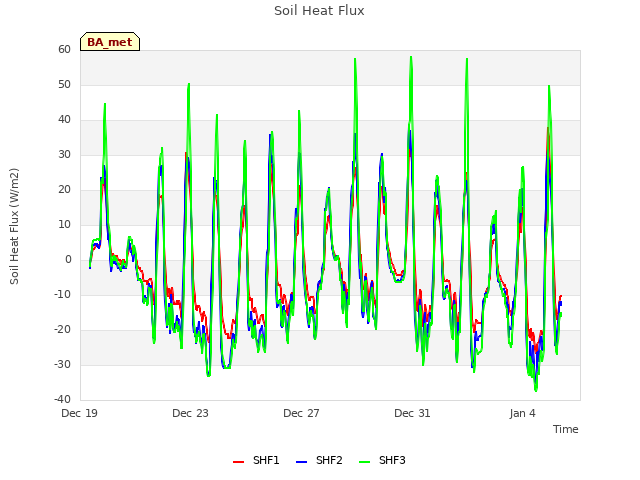Click the Dec 23 x-axis label
Viewport: 640px width, 480px height.
click(190, 413)
